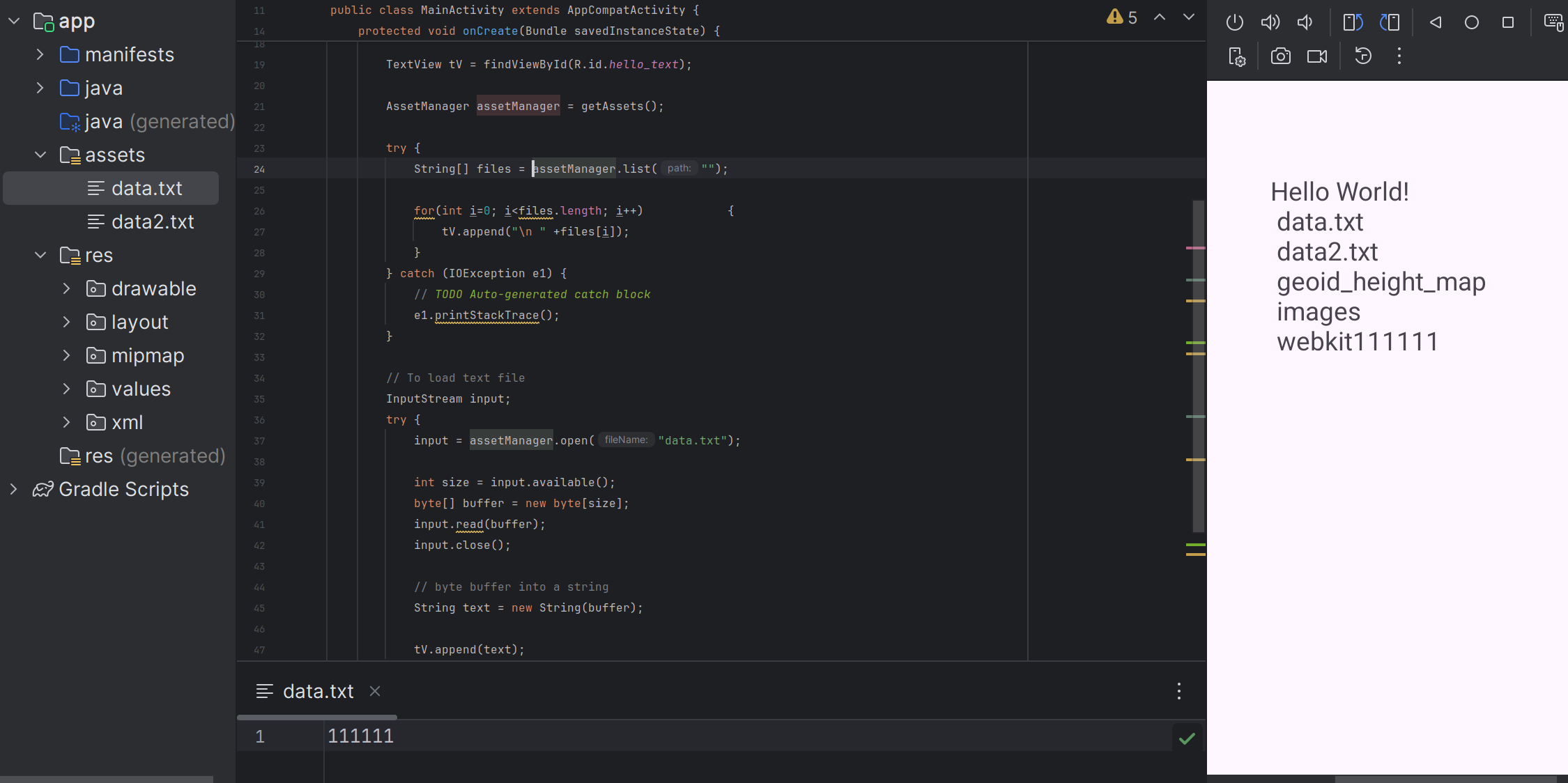Open emulator extended controls three-dot menu

click(1399, 56)
